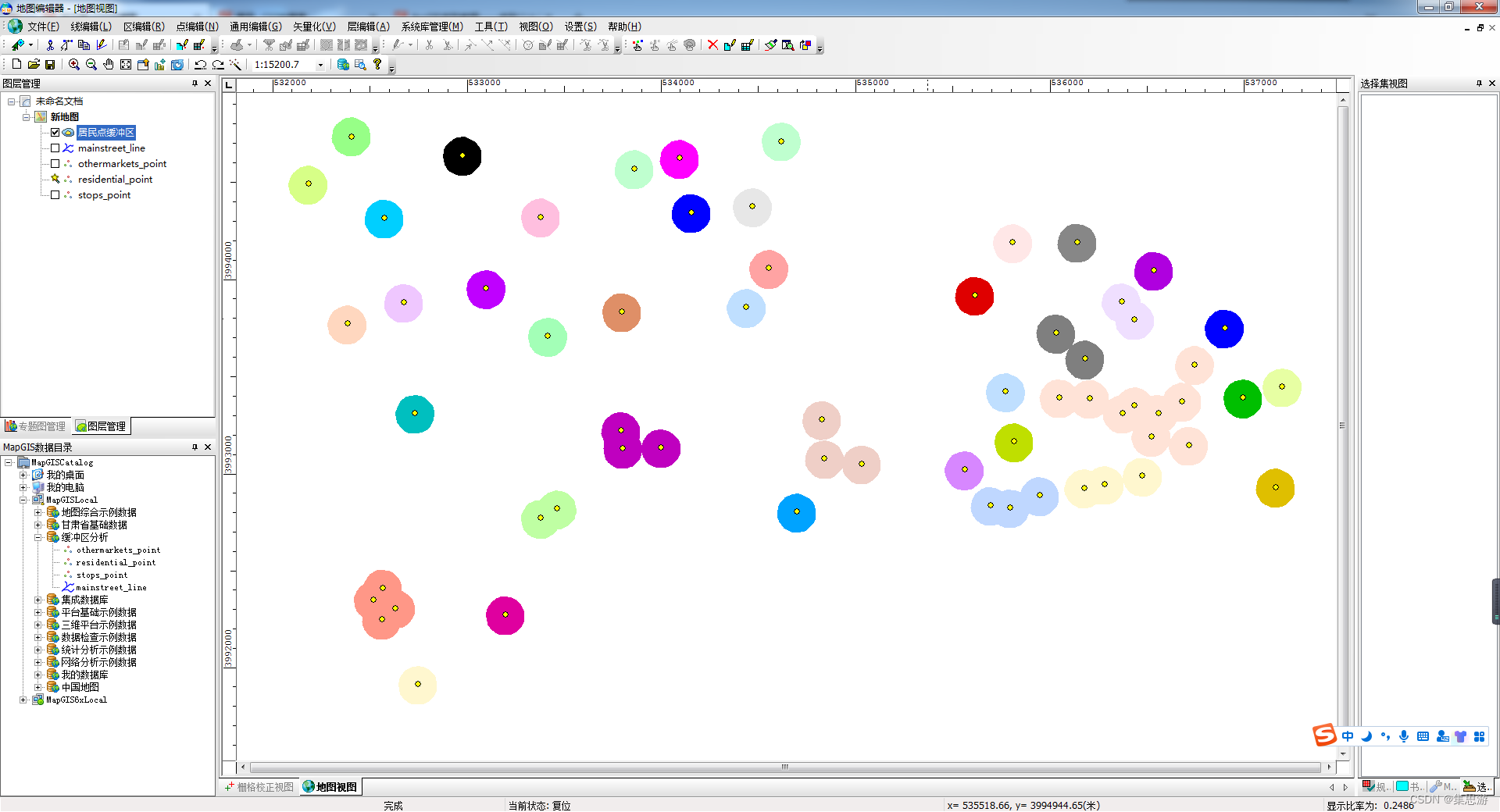This screenshot has width=1500, height=812.
Task: Click the scissors cut line icon
Action: (50, 45)
